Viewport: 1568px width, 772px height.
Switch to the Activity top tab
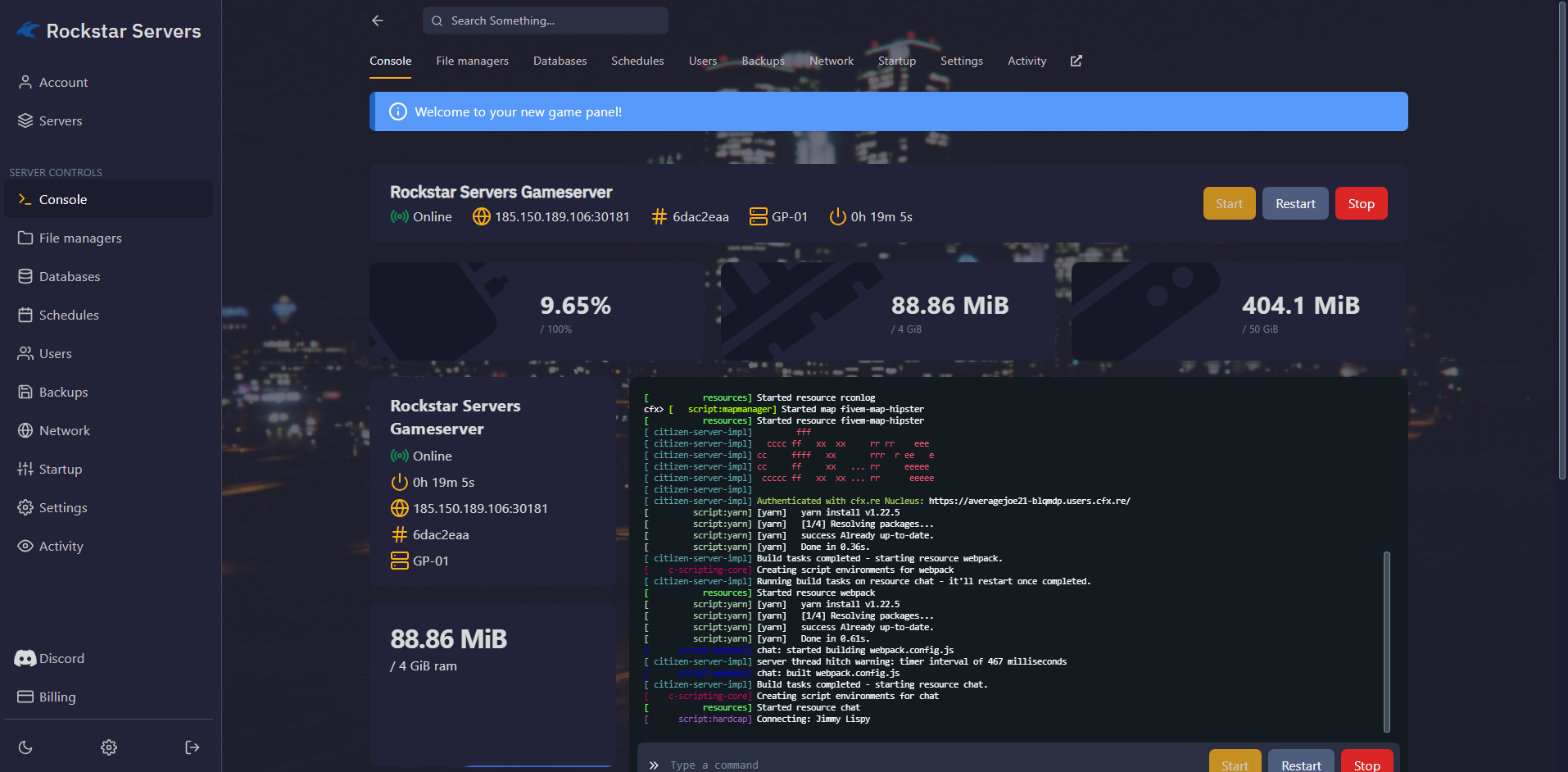(1027, 61)
